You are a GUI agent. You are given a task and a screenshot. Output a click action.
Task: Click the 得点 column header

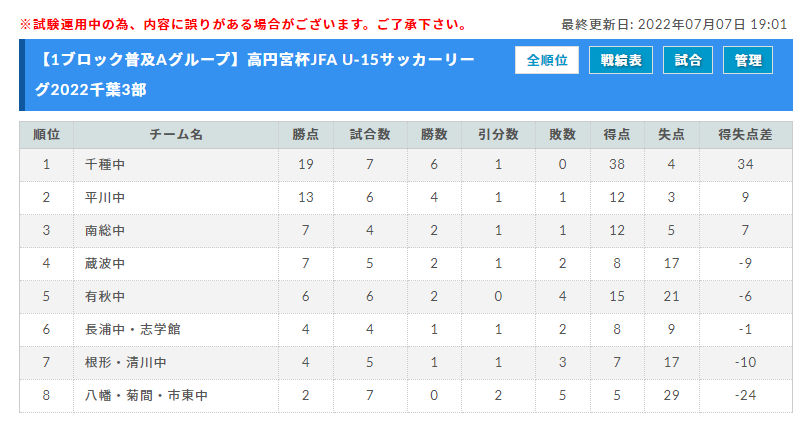pyautogui.click(x=617, y=135)
